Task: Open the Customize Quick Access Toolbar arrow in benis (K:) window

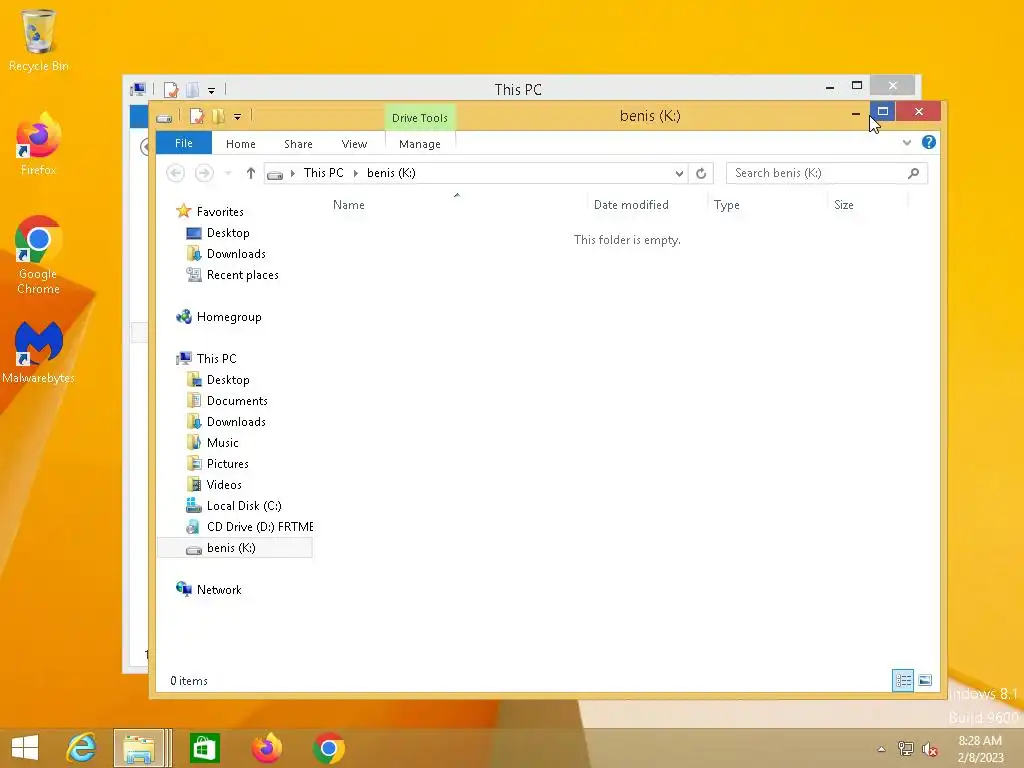Action: click(x=238, y=117)
